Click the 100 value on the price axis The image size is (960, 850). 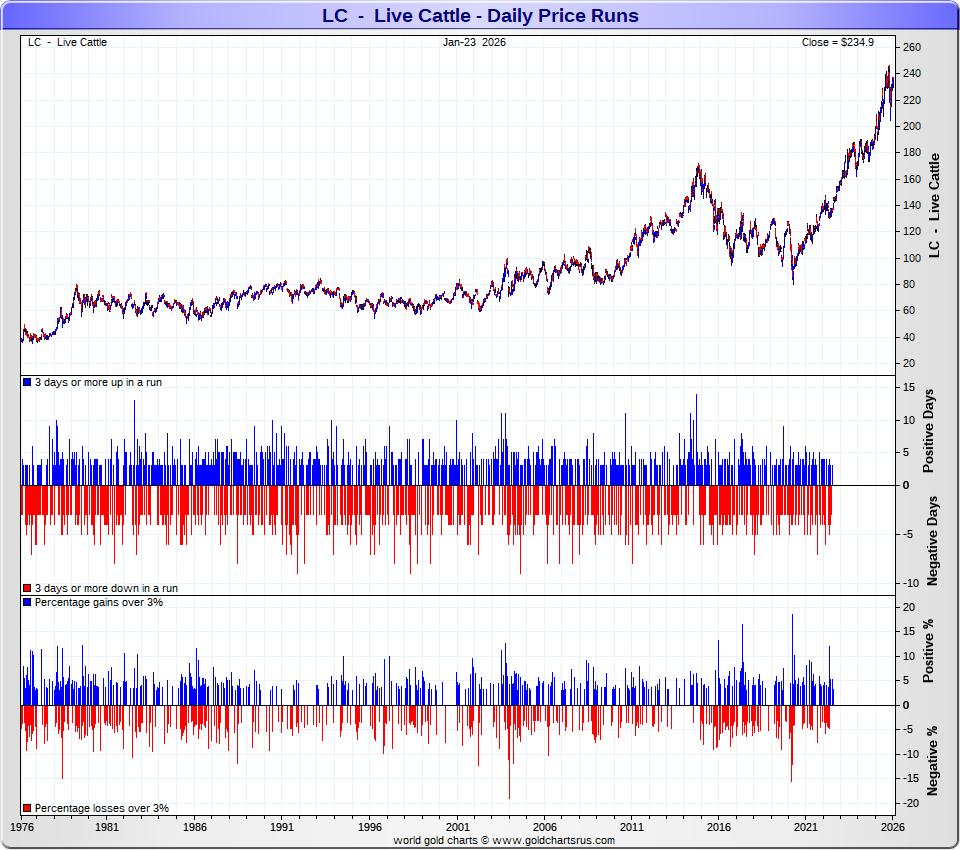point(911,258)
